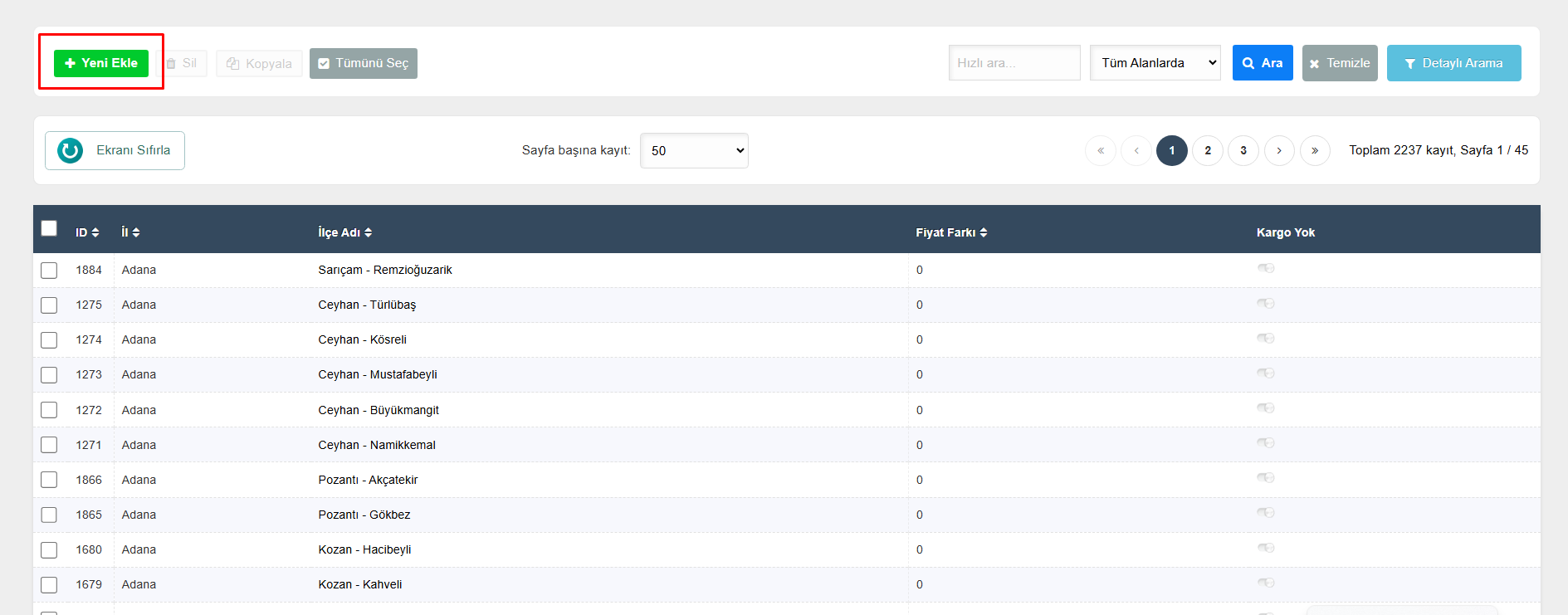Go to page 2
The width and height of the screenshot is (1568, 615).
(x=1208, y=150)
